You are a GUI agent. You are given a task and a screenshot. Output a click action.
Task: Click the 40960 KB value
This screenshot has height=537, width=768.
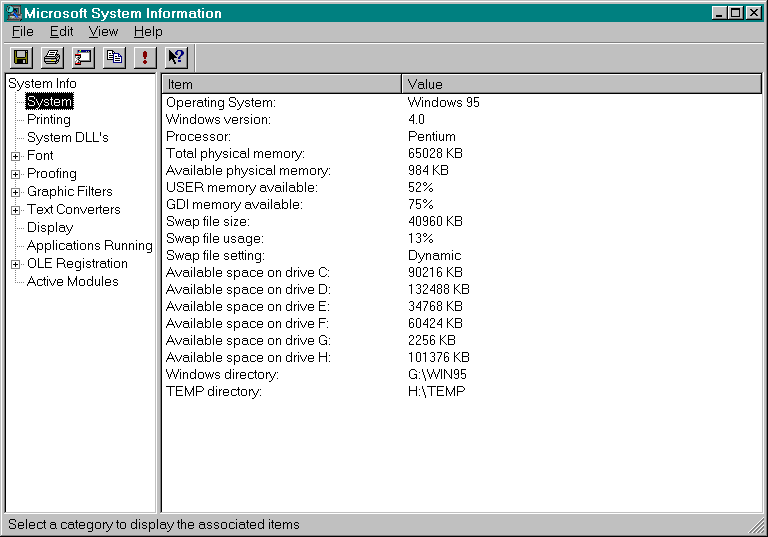[x=435, y=221]
